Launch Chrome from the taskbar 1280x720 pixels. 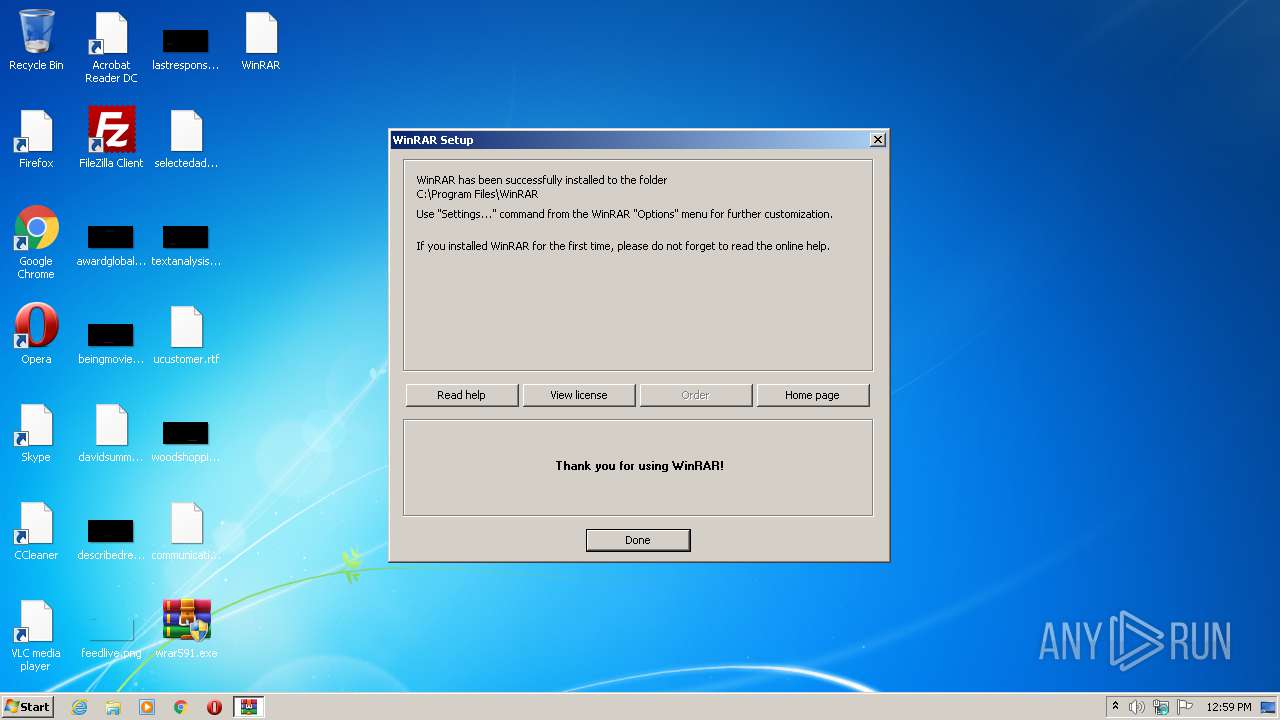[181, 707]
